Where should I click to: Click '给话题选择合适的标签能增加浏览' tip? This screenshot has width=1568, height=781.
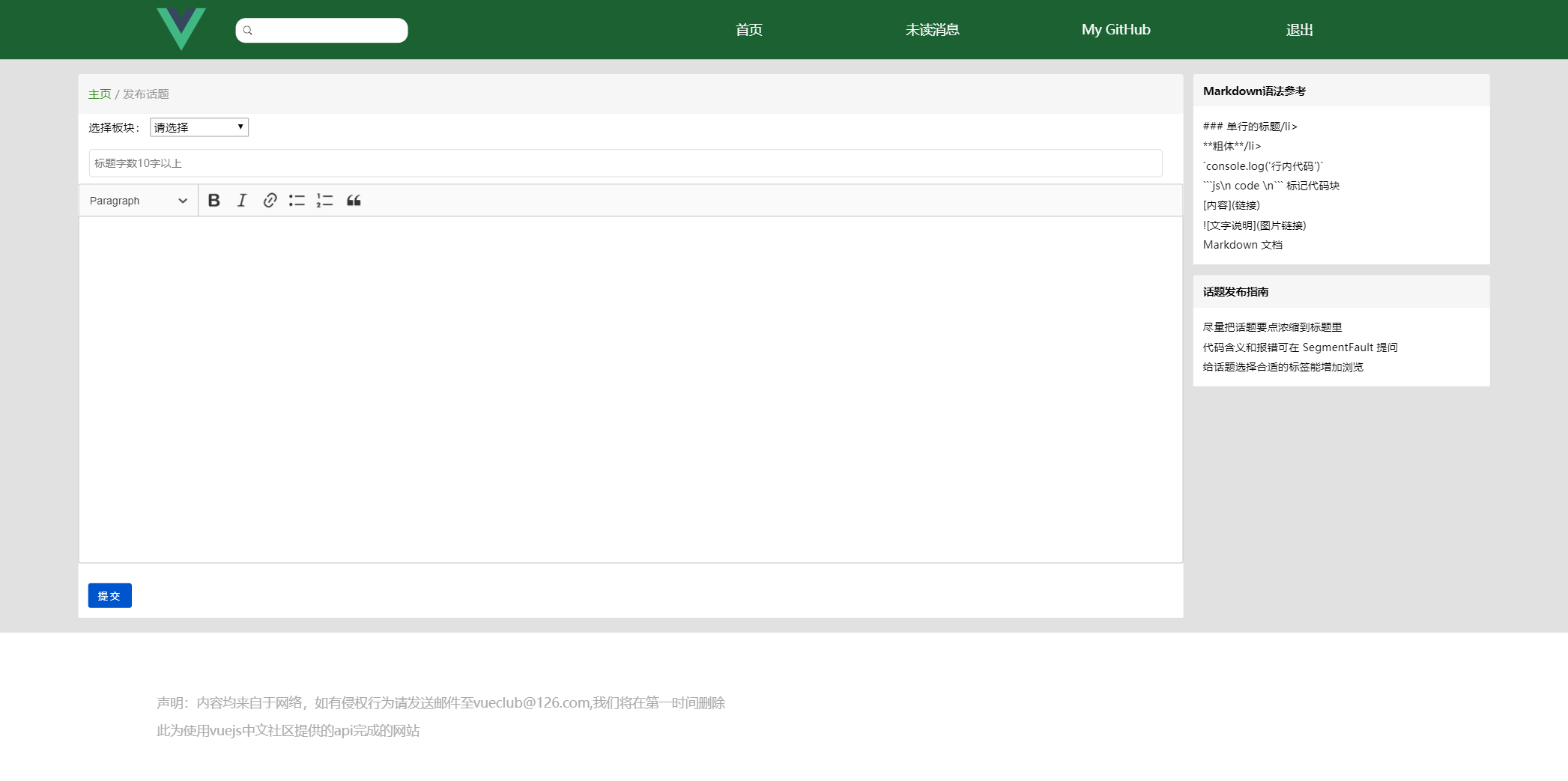(x=1283, y=367)
